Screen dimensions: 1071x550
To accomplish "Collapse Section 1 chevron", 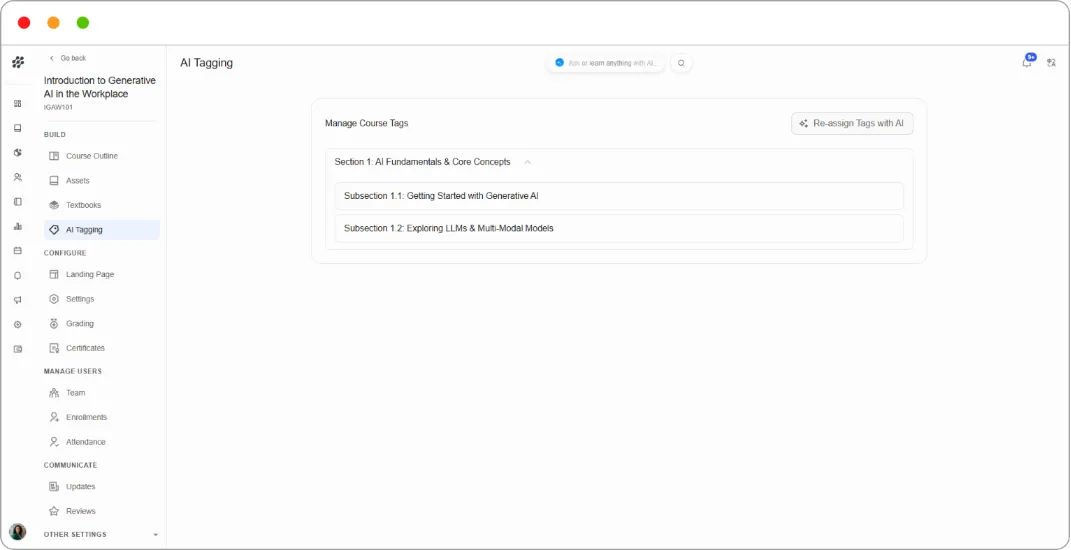I will pos(527,163).
